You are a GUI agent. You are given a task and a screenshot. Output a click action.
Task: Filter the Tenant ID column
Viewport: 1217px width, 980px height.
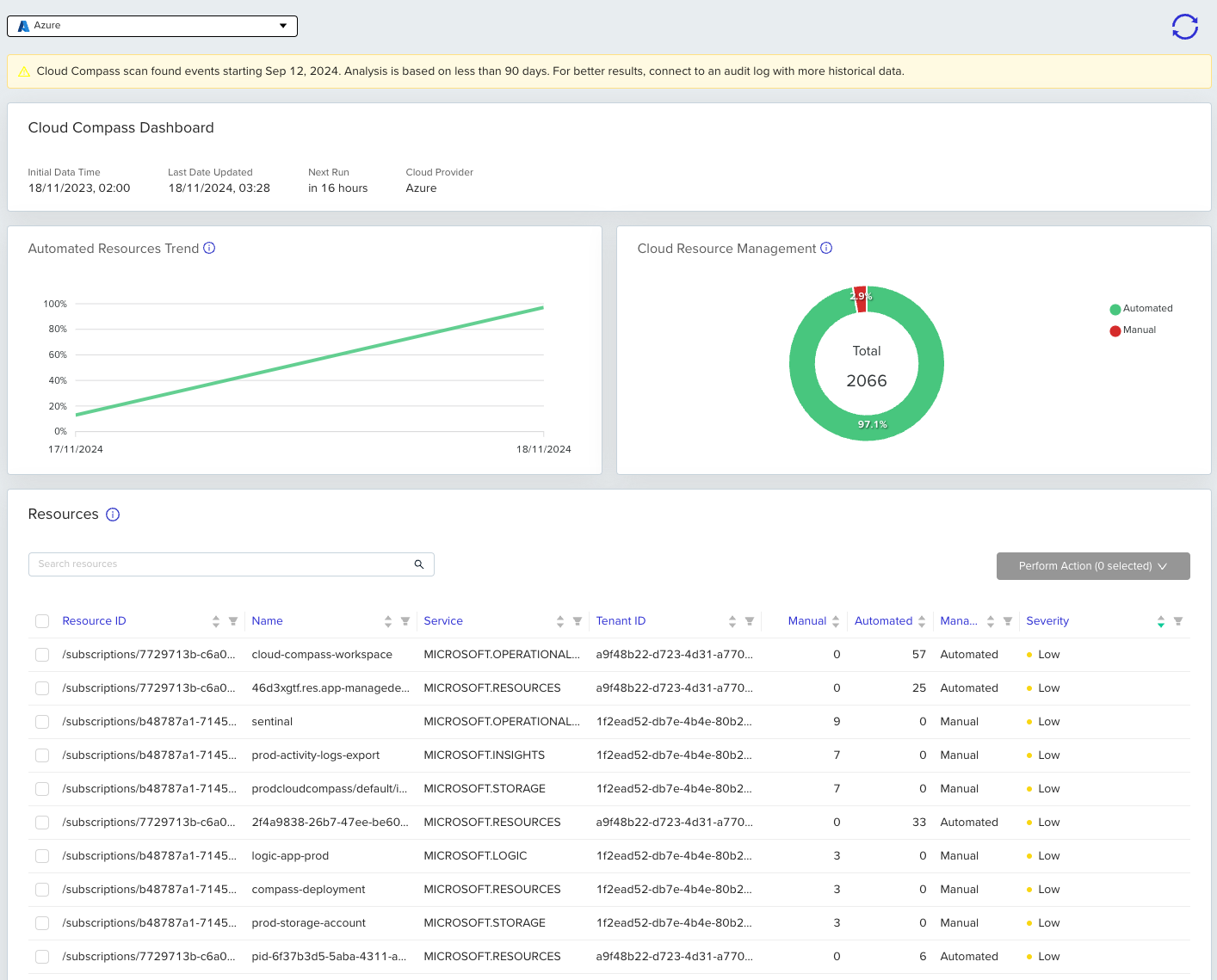coord(750,621)
